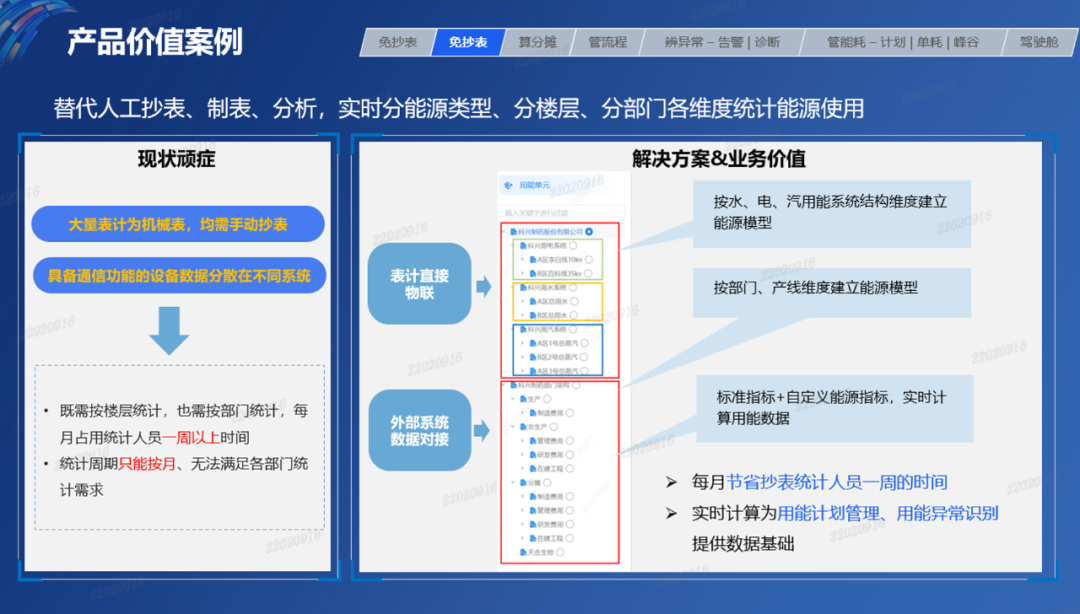Click file icon beside 科兴制药股份有限公司

[514, 232]
